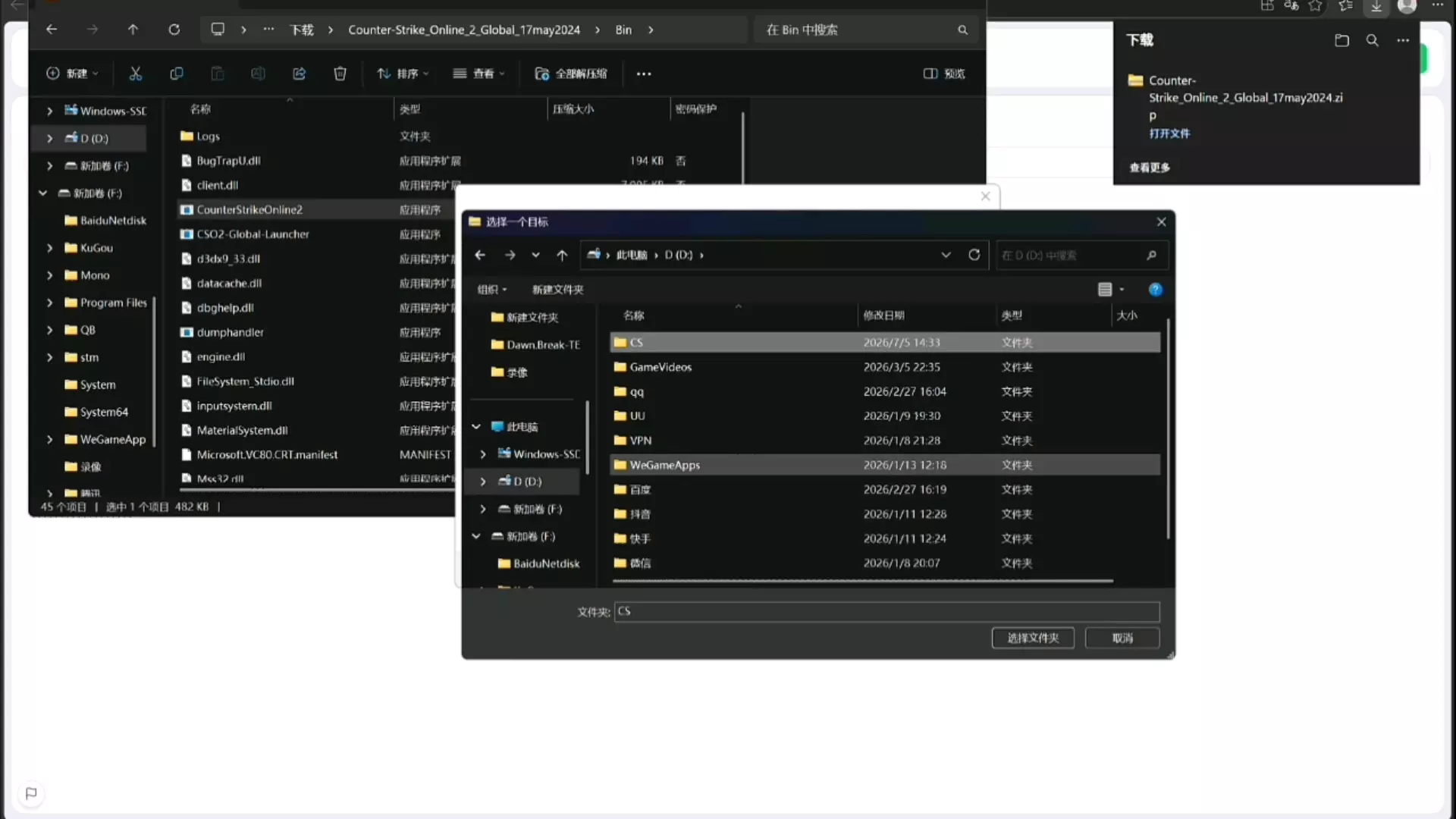1456x819 pixels.
Task: Click the 名称 column header in Explorer list
Action: coord(200,109)
